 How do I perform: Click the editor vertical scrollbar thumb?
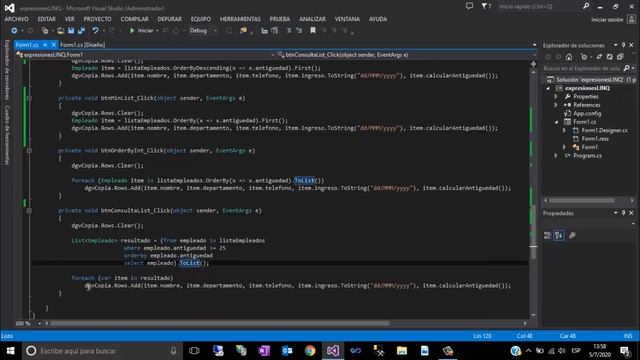533,232
